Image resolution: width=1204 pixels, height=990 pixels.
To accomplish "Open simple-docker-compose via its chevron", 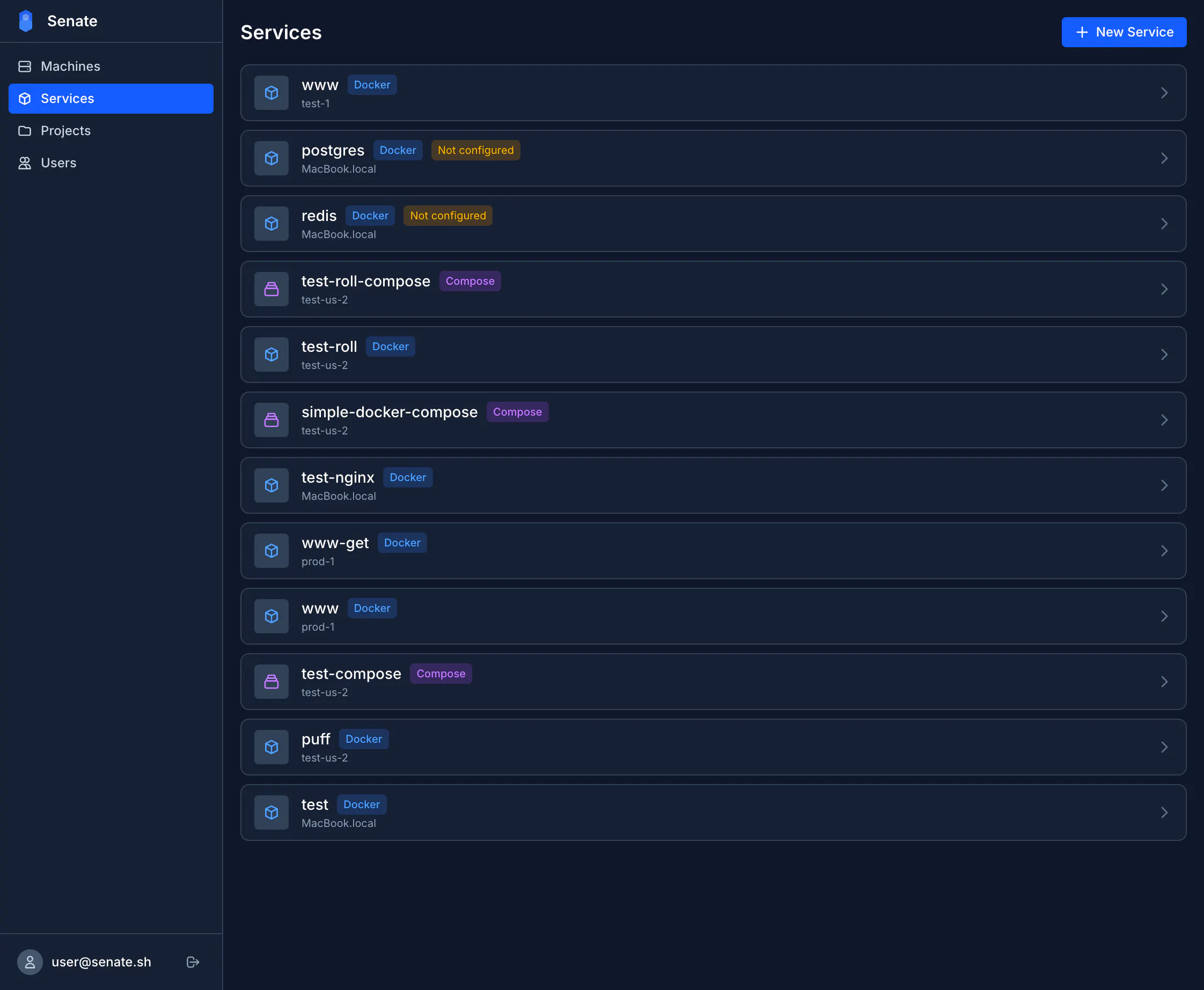I will pos(1164,420).
